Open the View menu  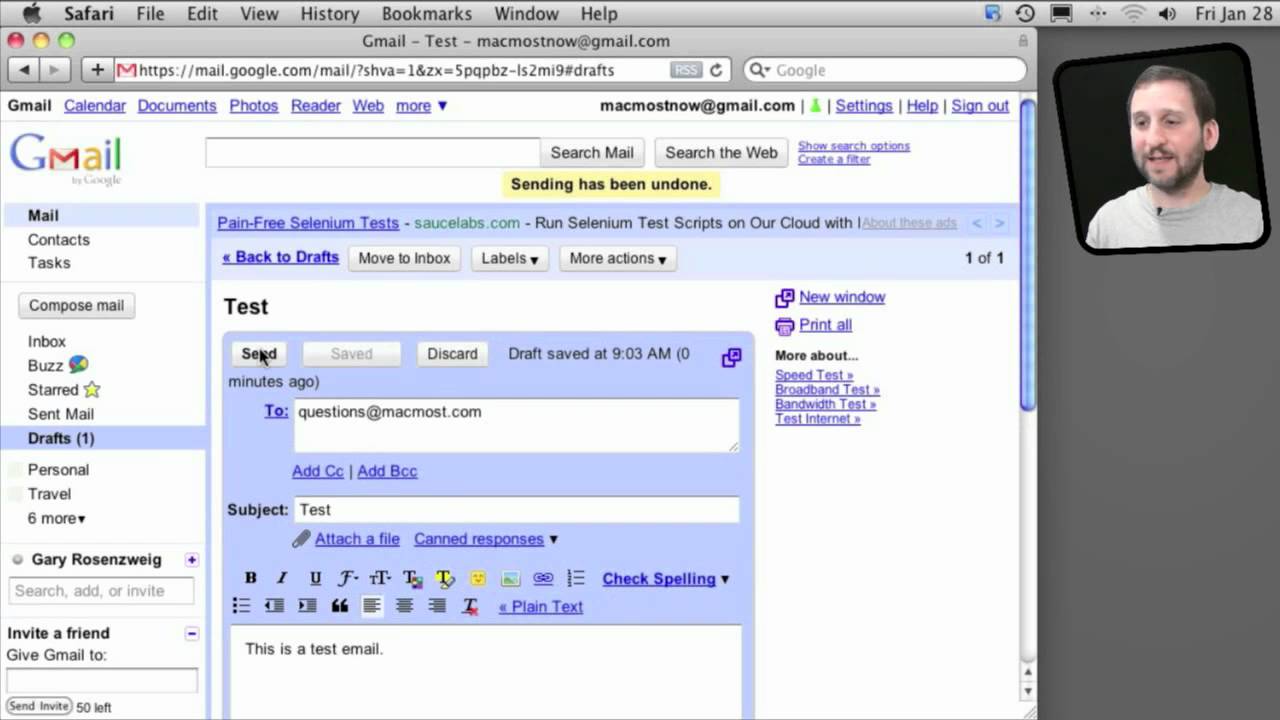pos(259,14)
